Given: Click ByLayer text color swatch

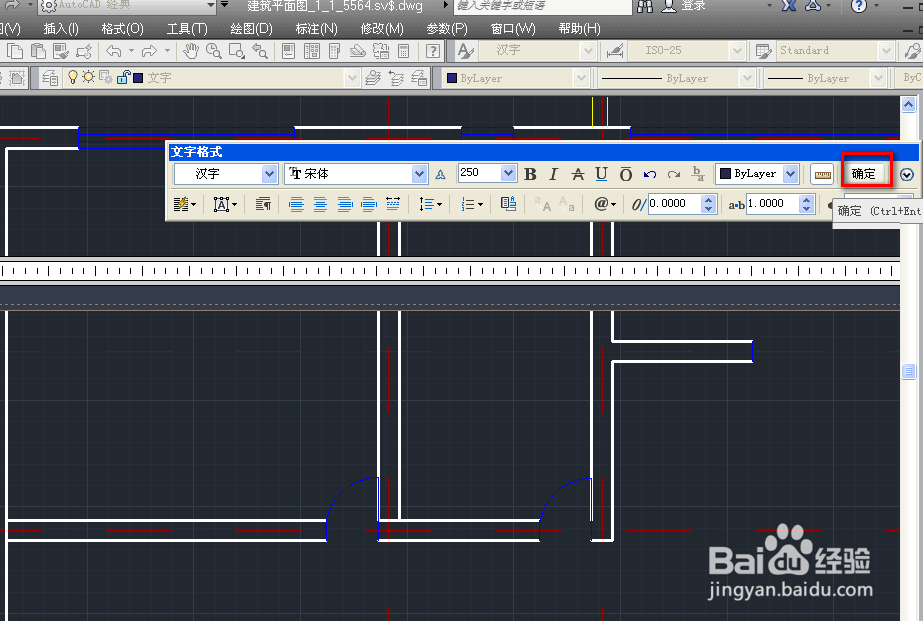Looking at the screenshot, I should point(726,174).
